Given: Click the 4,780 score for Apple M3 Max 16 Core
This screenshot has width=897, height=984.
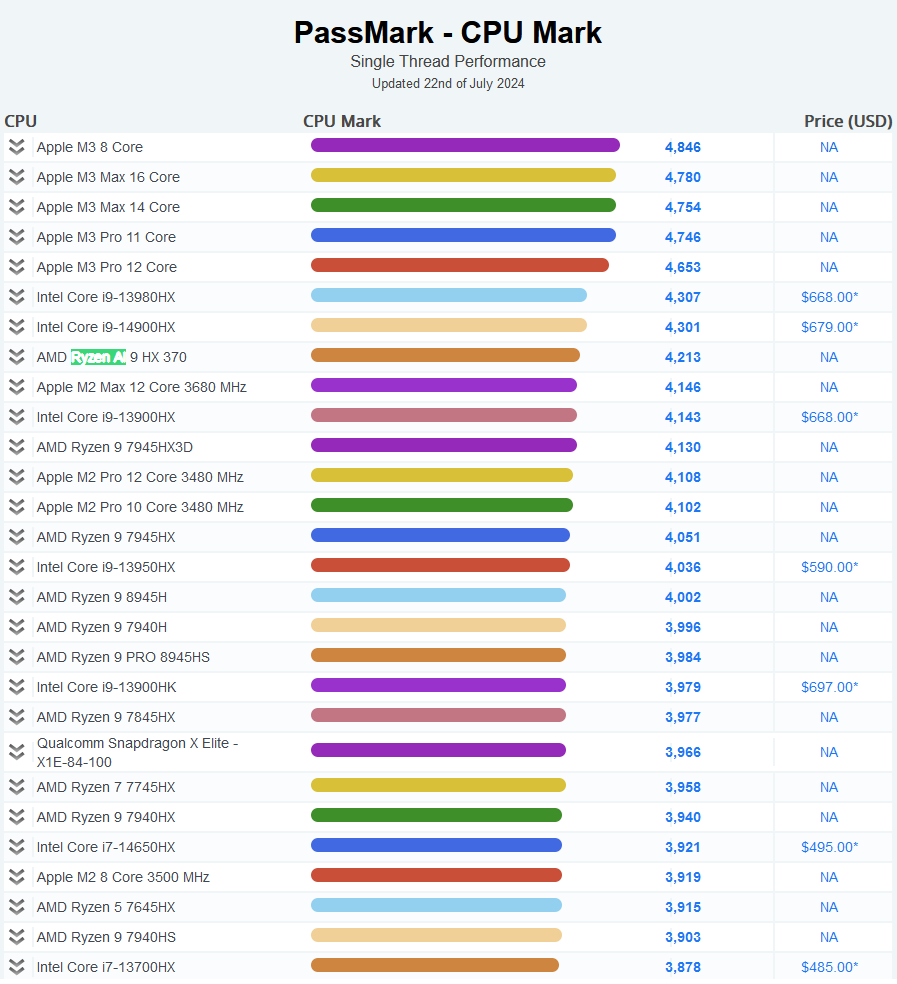Looking at the screenshot, I should (683, 177).
